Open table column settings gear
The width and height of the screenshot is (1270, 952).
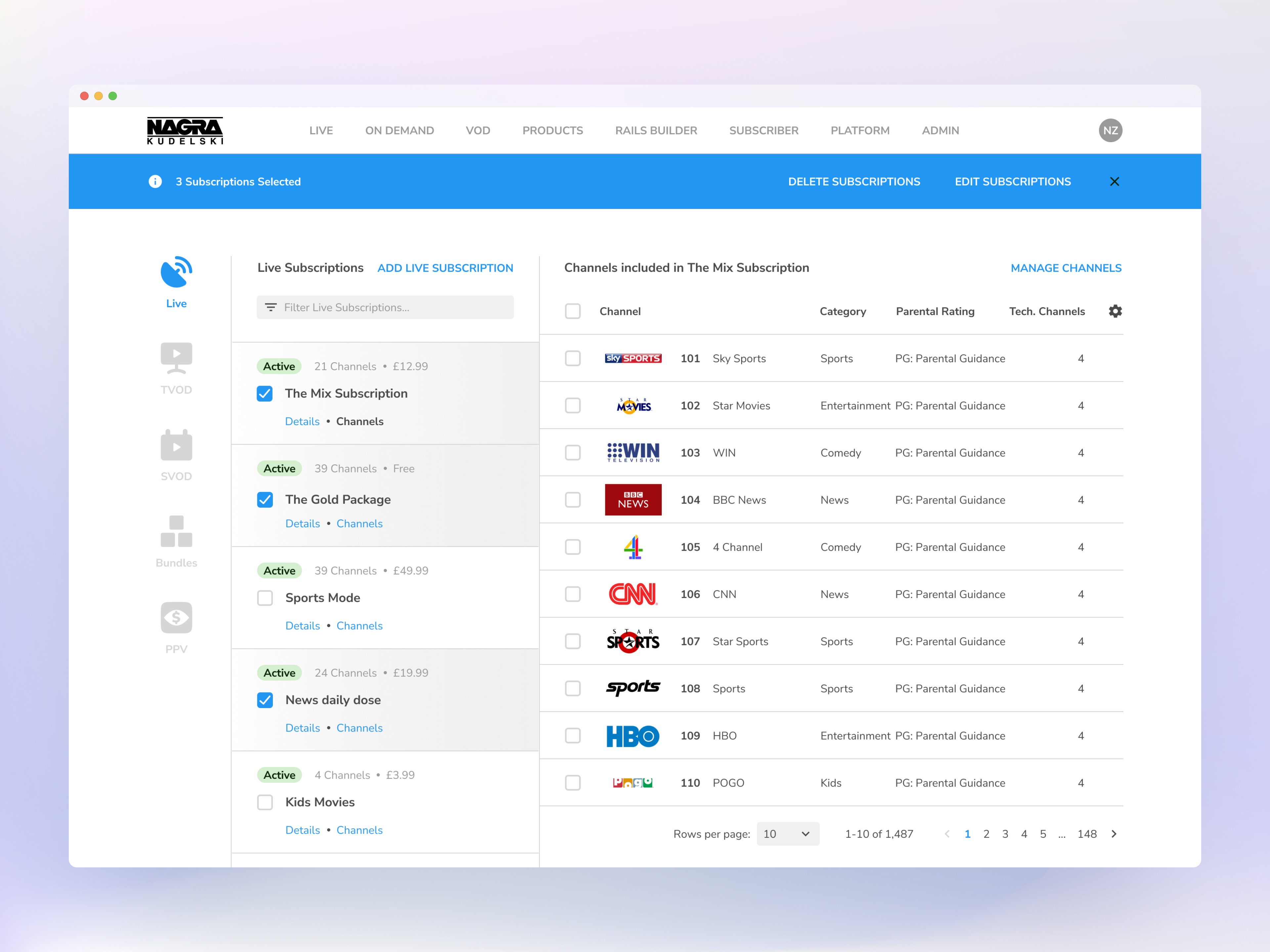[x=1115, y=311]
